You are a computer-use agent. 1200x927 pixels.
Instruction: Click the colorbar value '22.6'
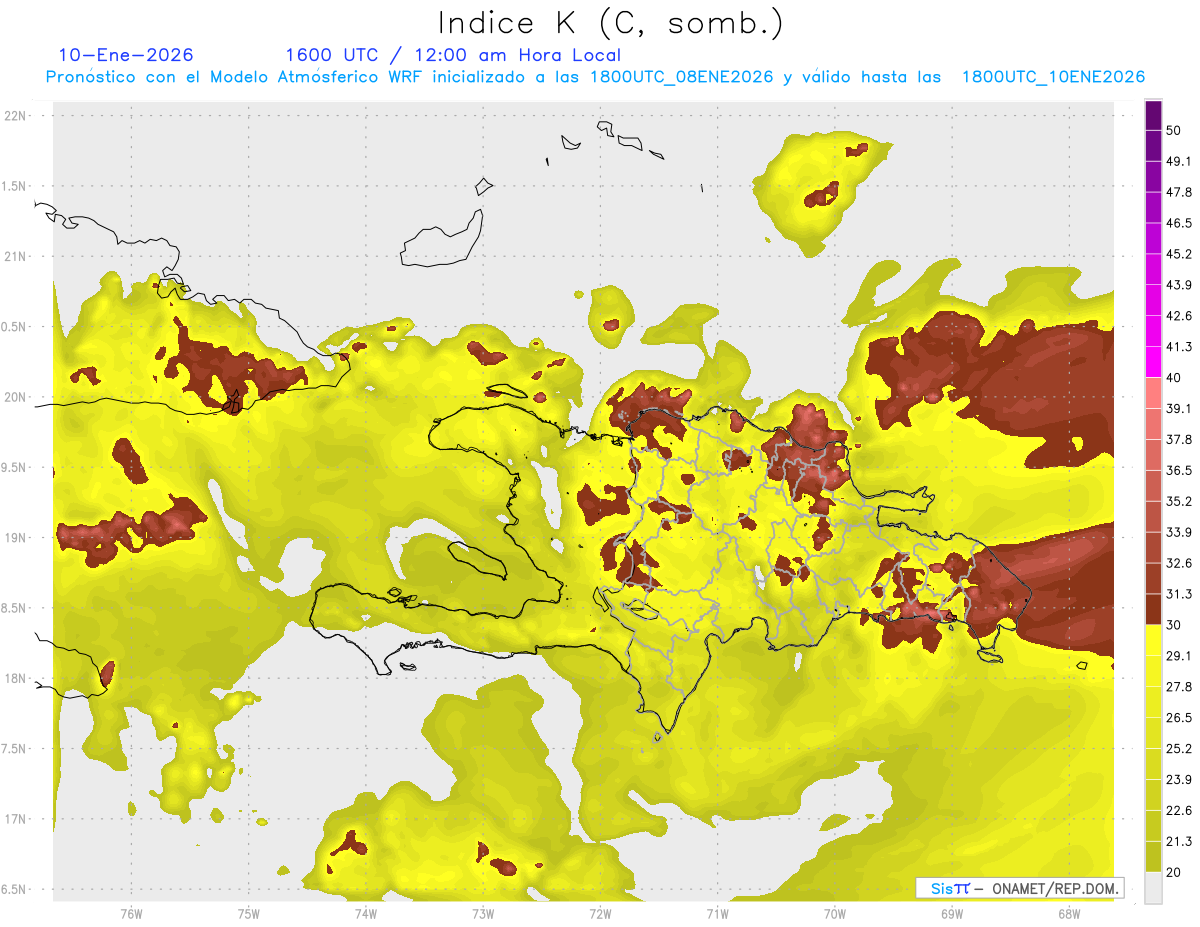coord(1178,811)
